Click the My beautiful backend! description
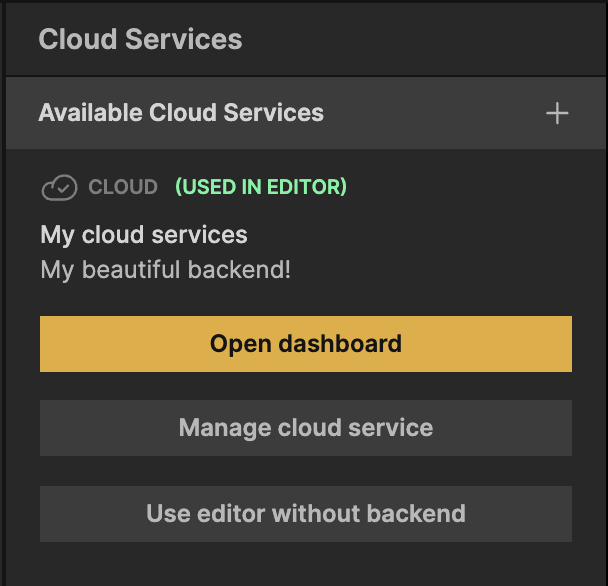The height and width of the screenshot is (586, 608). [x=165, y=269]
